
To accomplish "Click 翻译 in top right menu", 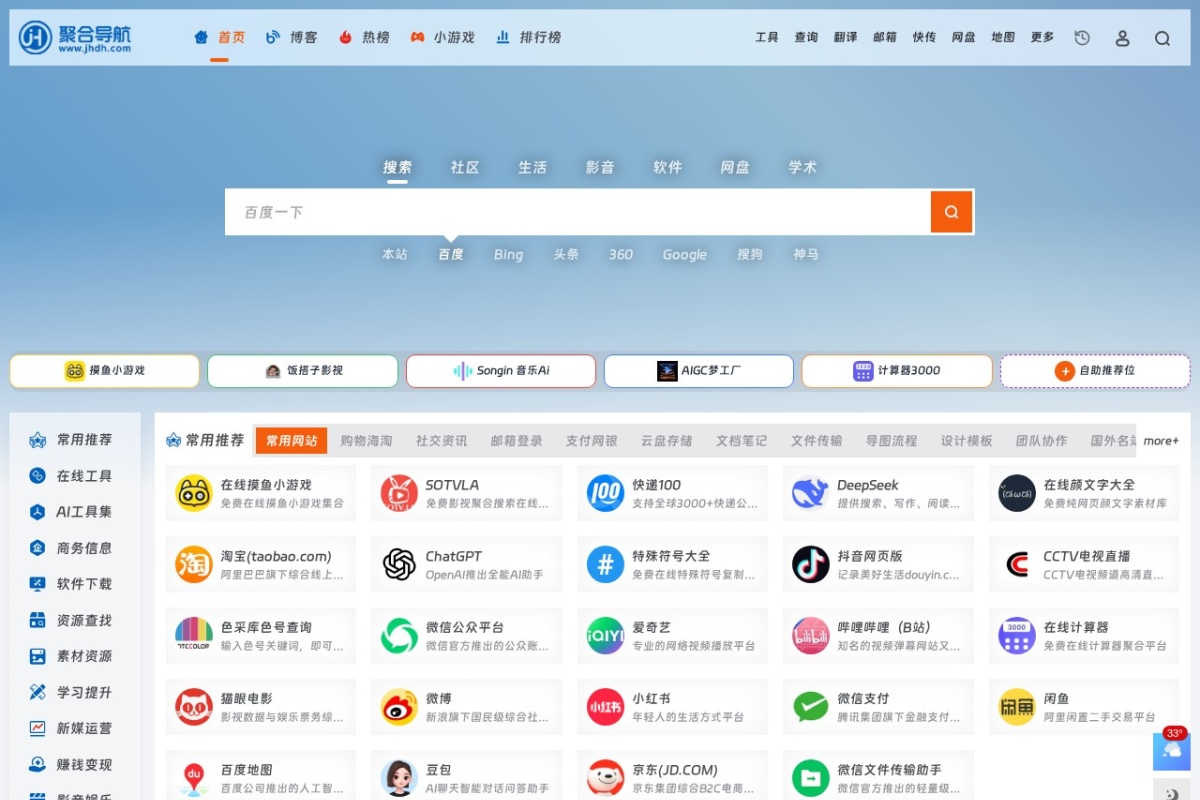I will [846, 37].
